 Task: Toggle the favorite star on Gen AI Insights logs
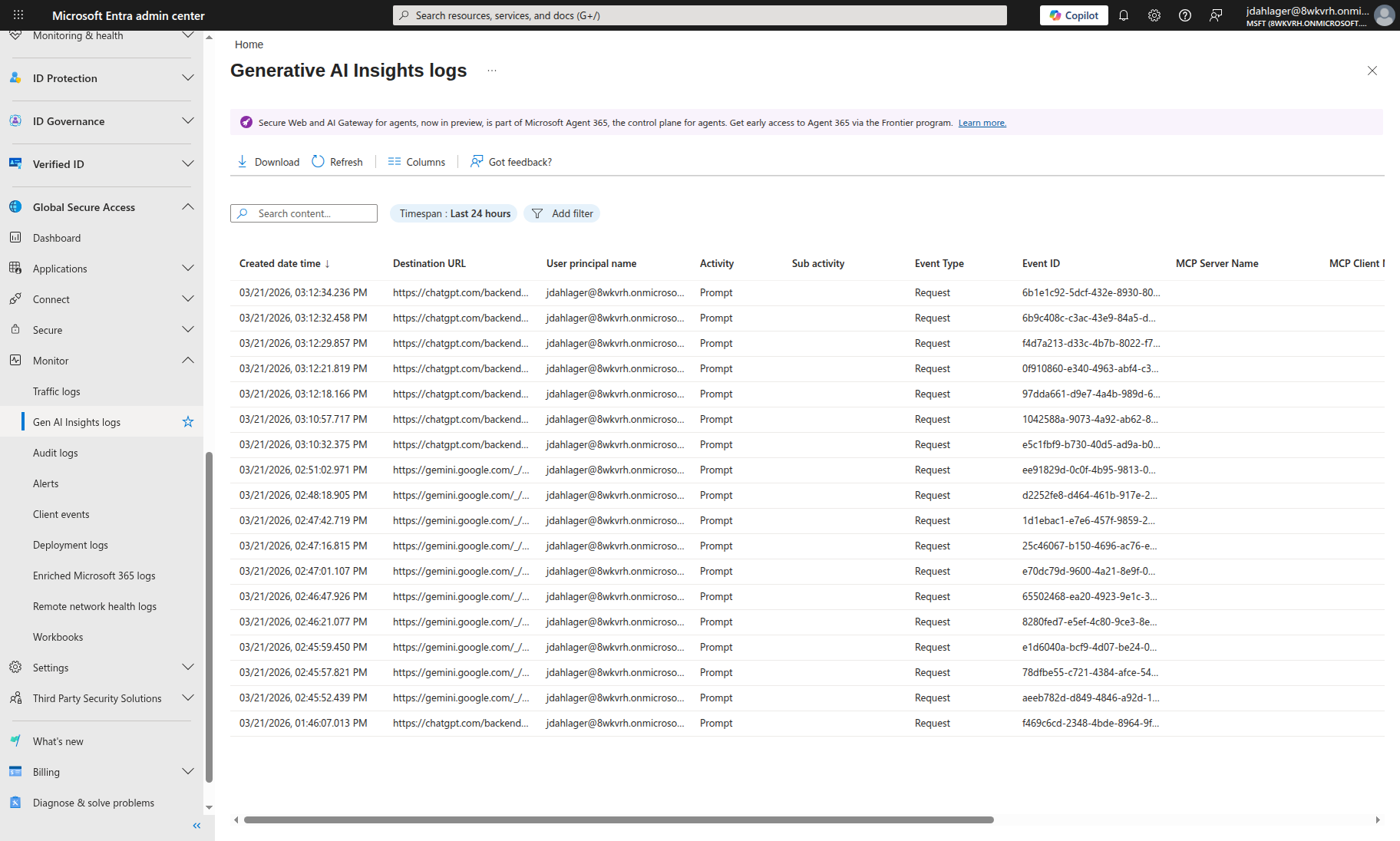[187, 421]
